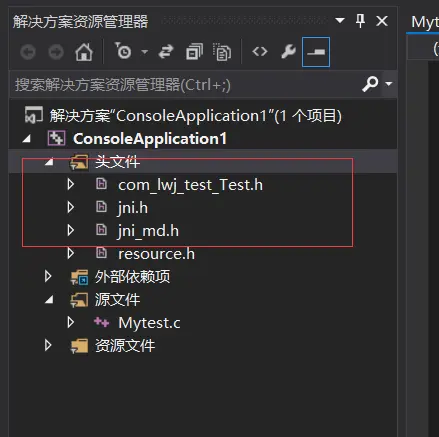Screen dimensions: 439x437
Task: Select the 资源文件 folder
Action: pyautogui.click(x=125, y=345)
